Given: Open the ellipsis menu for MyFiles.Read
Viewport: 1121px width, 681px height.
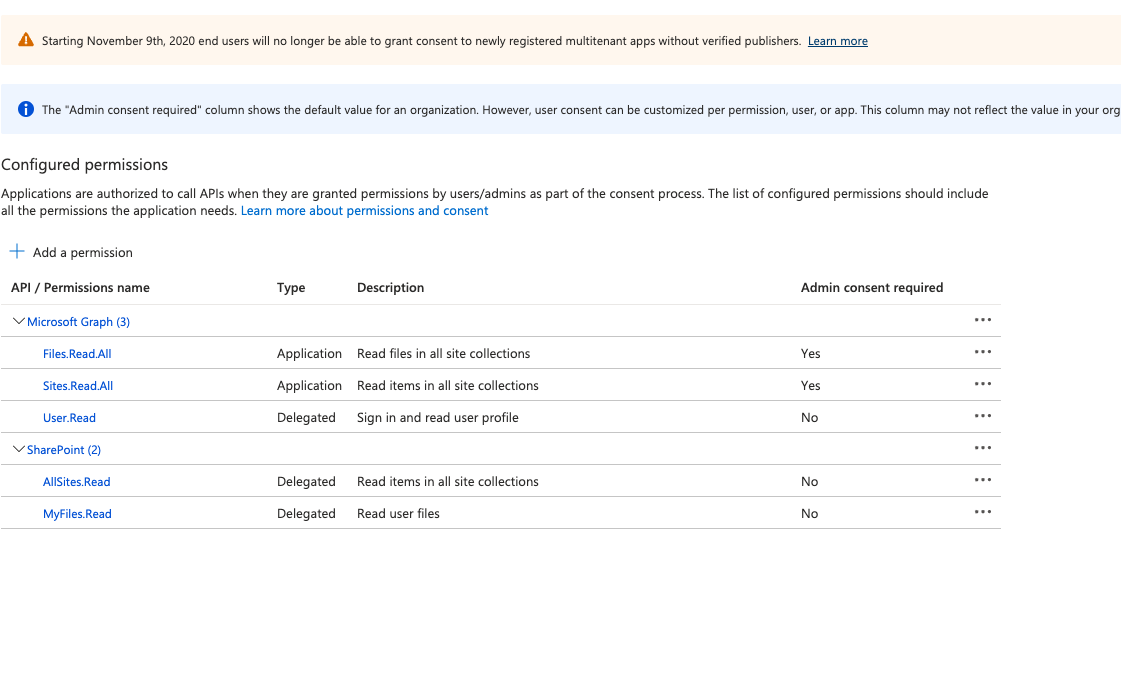Looking at the screenshot, I should (983, 512).
